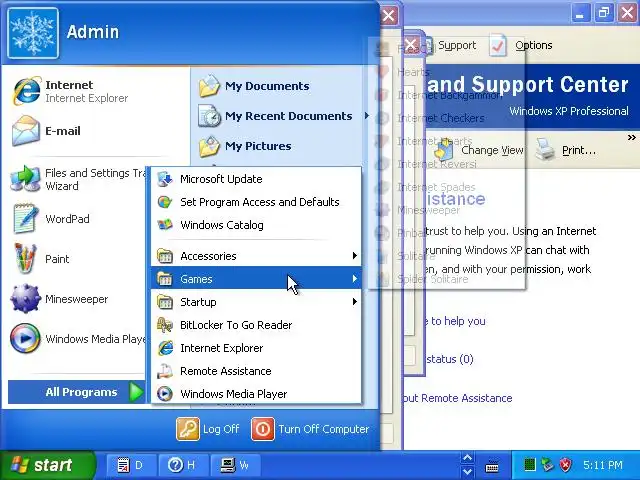Image resolution: width=640 pixels, height=480 pixels.
Task: Expand the Accessories submenu
Action: (256, 256)
